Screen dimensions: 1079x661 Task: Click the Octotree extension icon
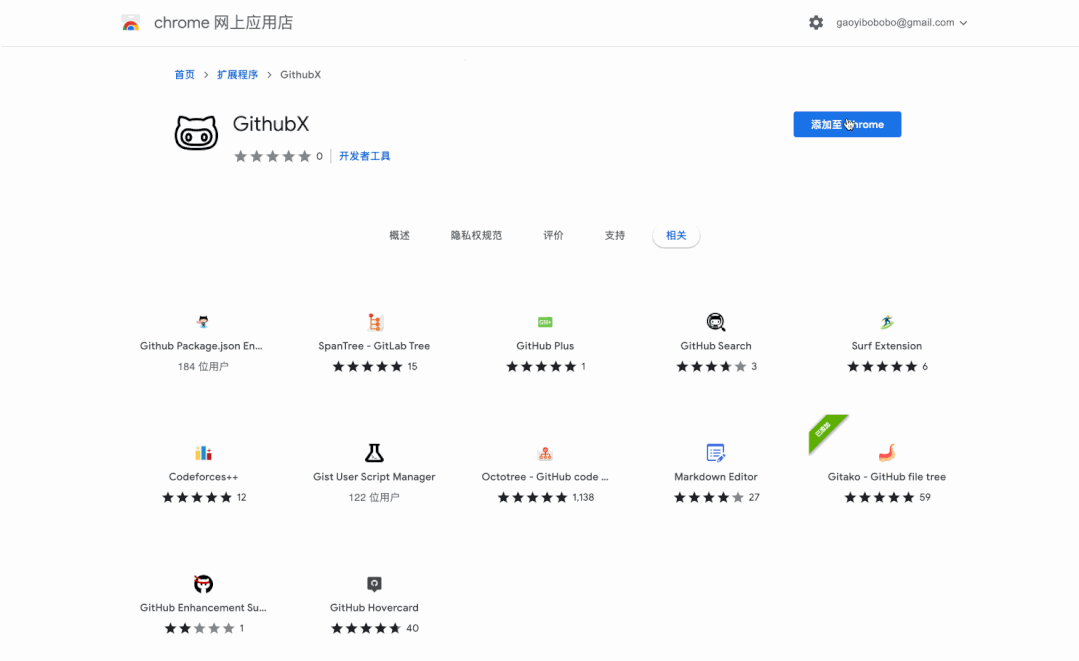click(x=545, y=453)
